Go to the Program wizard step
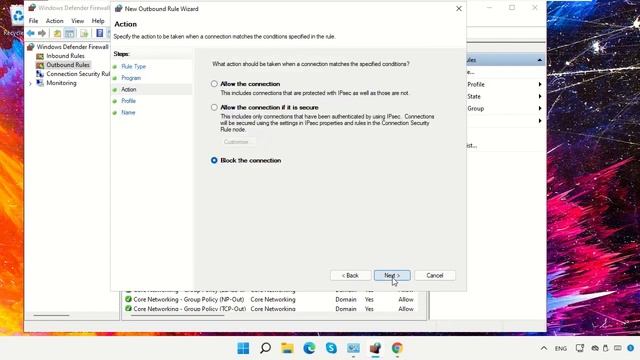The image size is (640, 360). click(x=131, y=78)
